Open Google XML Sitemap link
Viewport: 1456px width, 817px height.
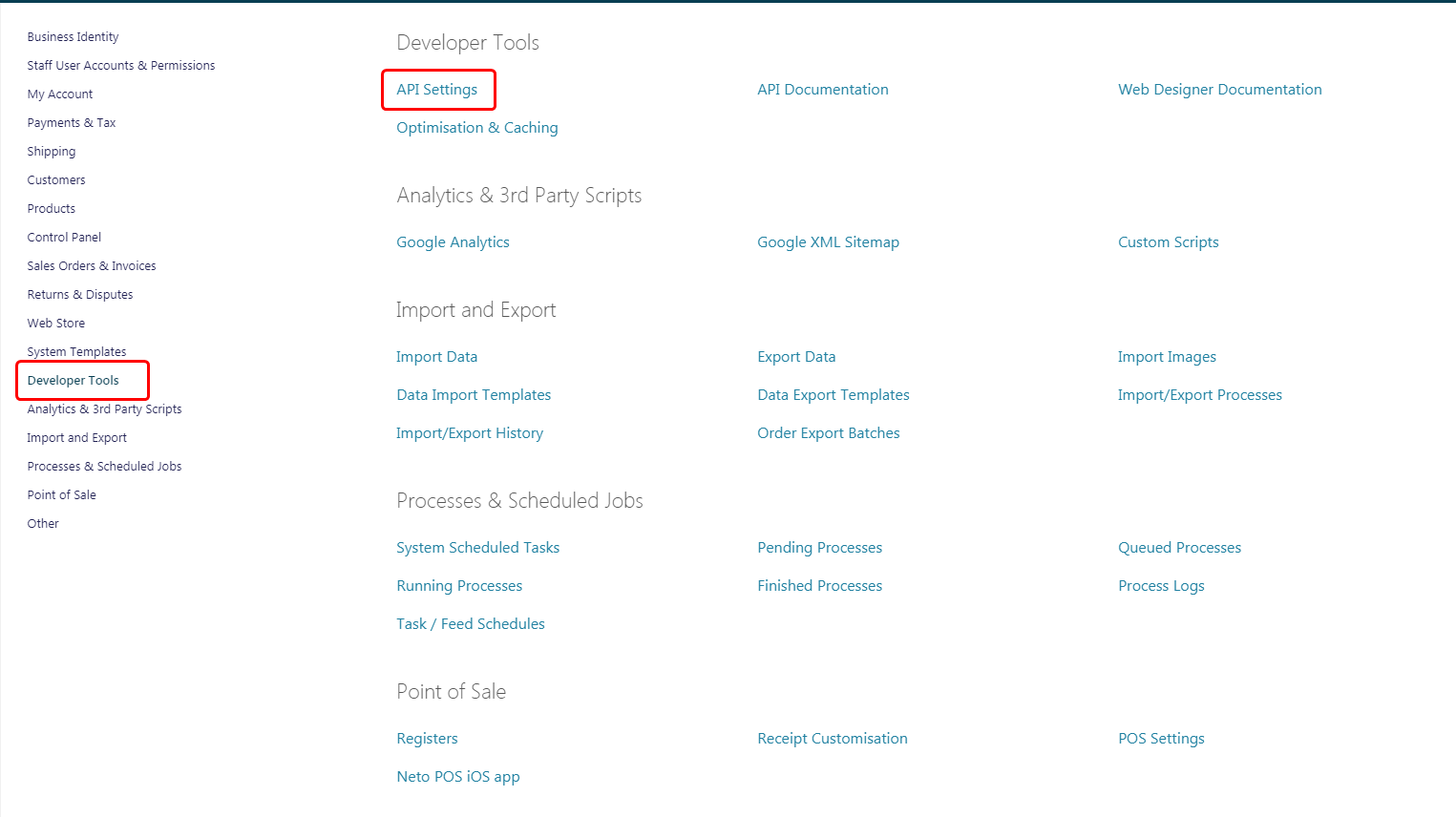pos(828,242)
